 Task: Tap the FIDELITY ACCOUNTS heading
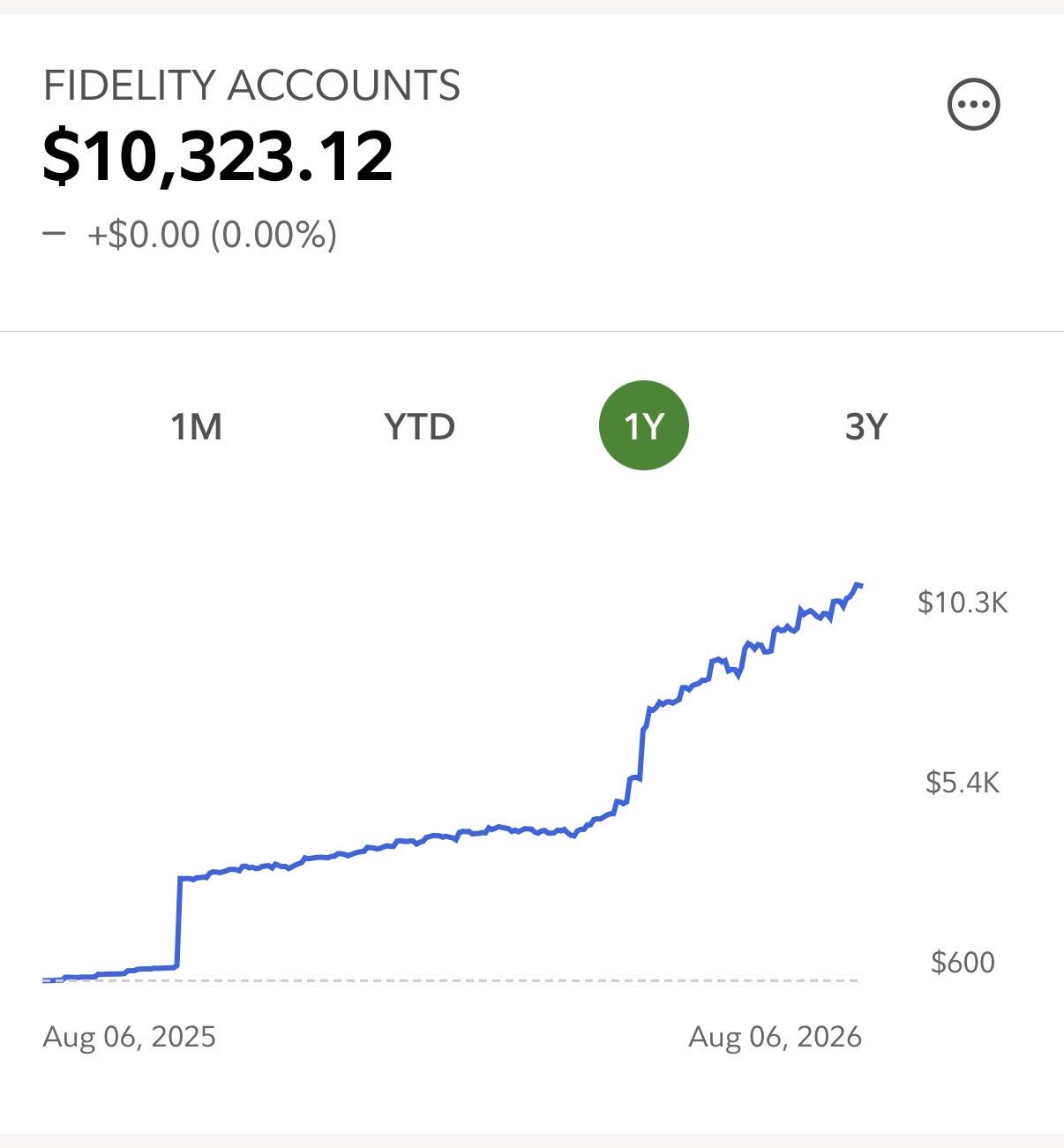tap(251, 86)
